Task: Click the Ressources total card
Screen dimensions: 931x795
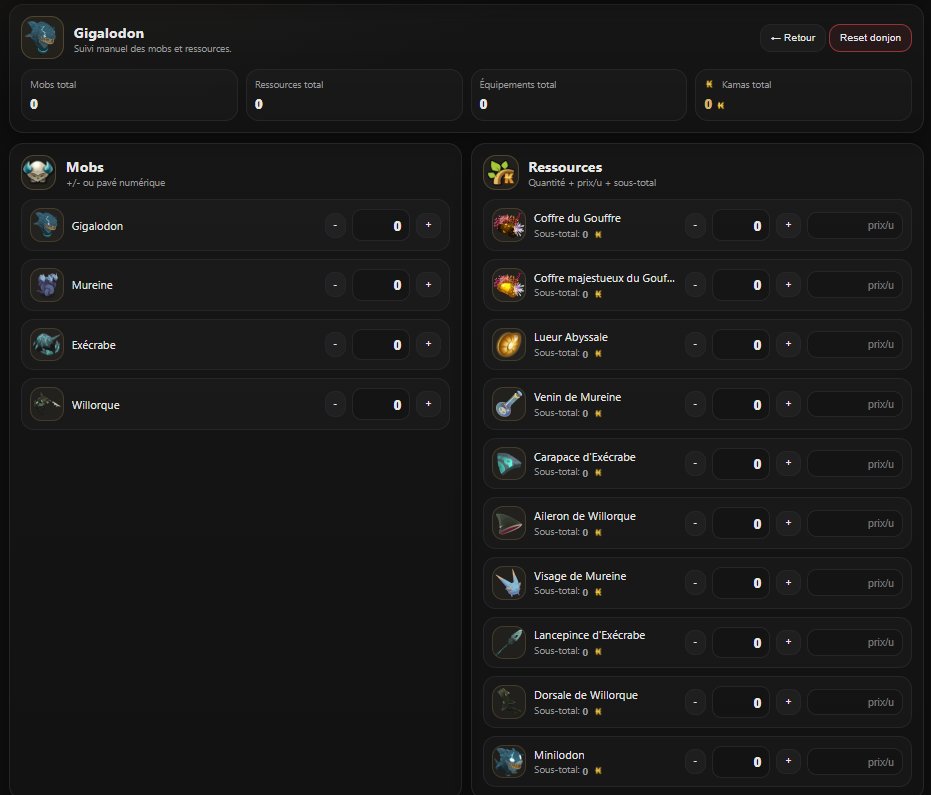Action: tap(354, 95)
